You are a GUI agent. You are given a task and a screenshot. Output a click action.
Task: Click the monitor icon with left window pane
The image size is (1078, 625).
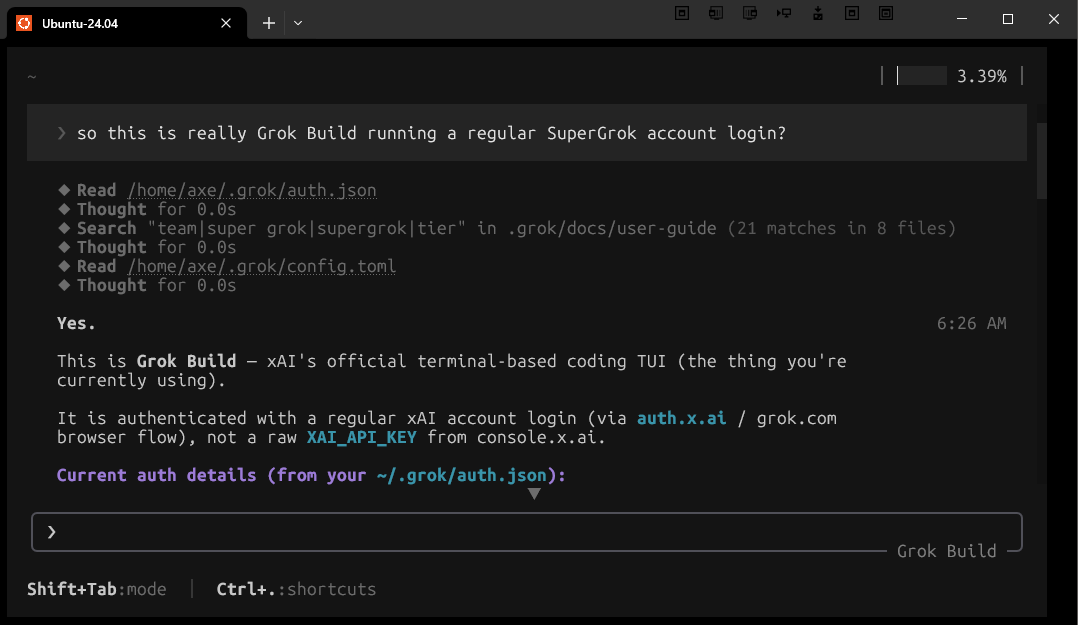[x=716, y=13]
